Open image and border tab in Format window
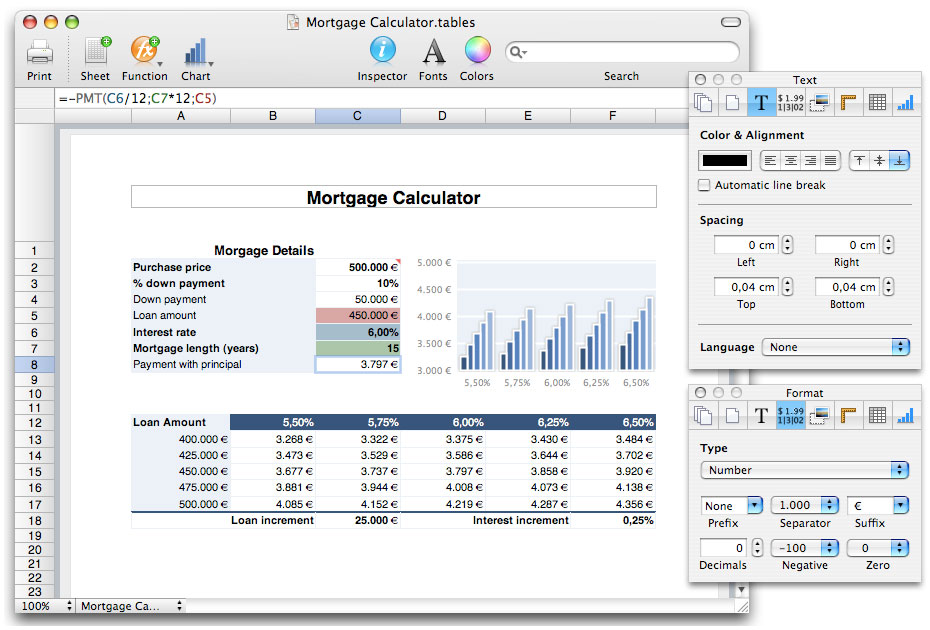Screen dimensions: 930x630 (x=819, y=415)
